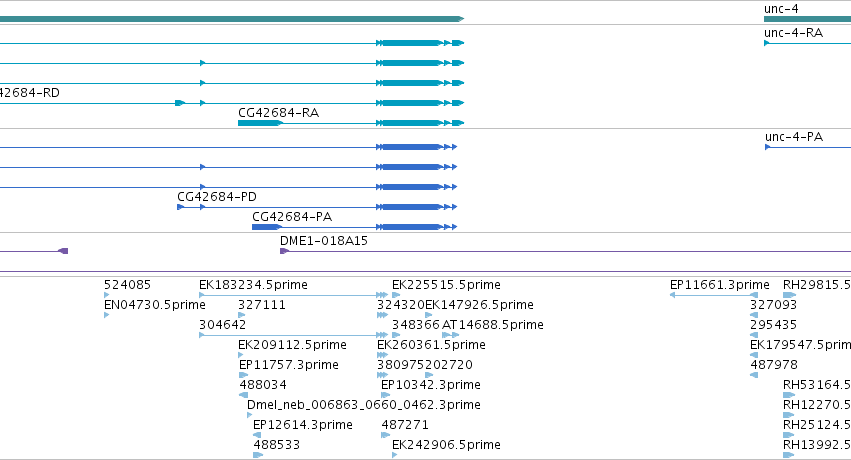Viewport: 851px width, 460px height.
Task: Select the AT14688.5prime EST label
Action: [x=493, y=324]
